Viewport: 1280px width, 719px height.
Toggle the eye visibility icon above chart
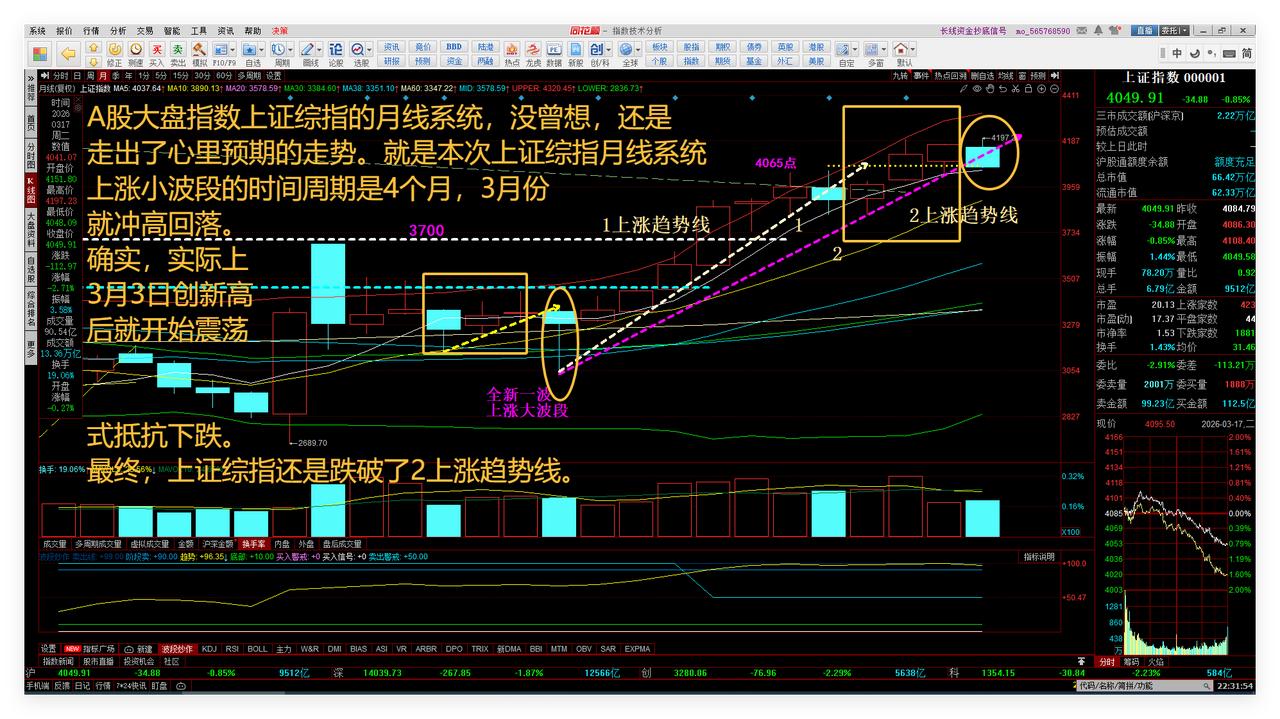977,89
